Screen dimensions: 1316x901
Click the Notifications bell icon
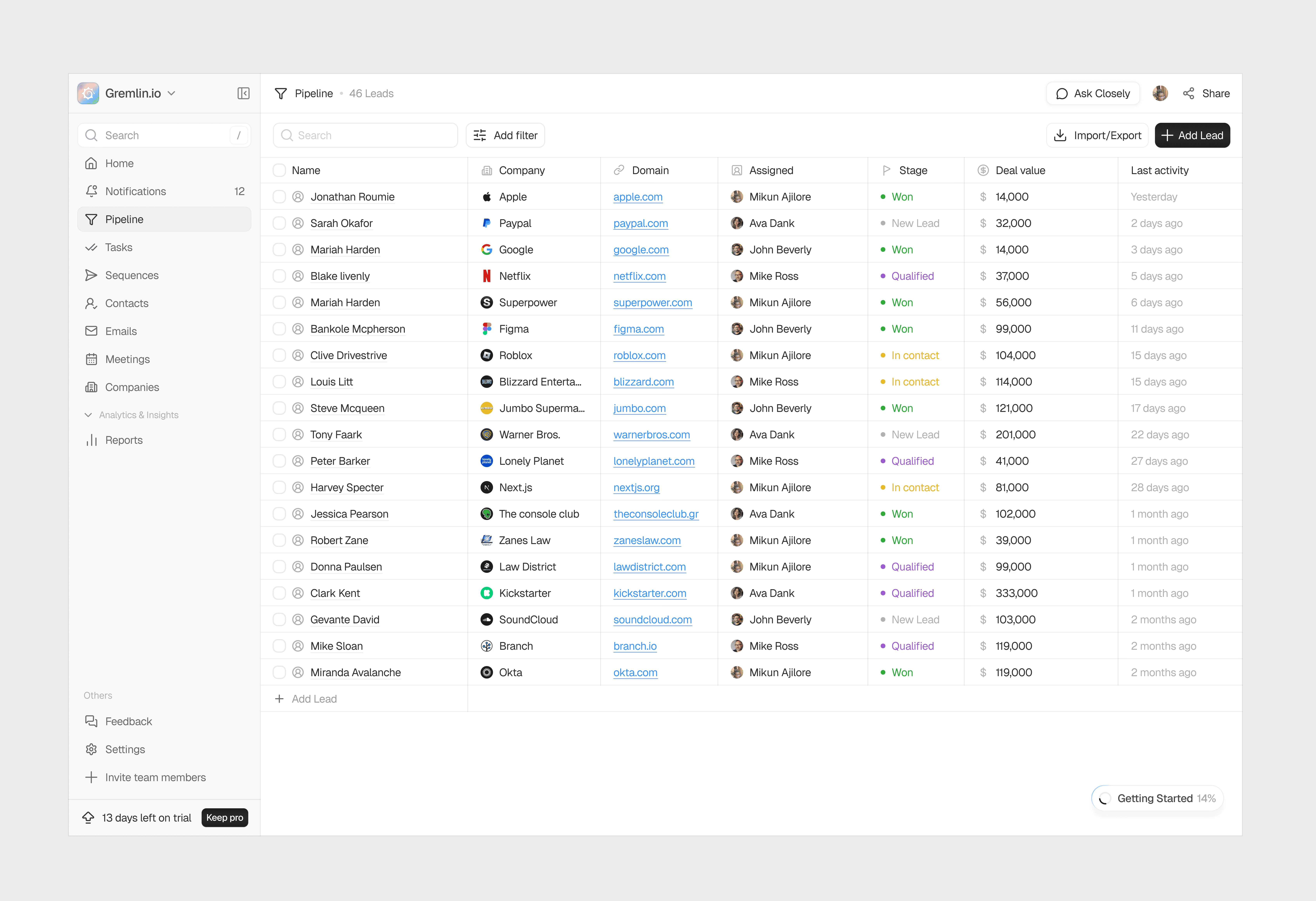tap(91, 191)
